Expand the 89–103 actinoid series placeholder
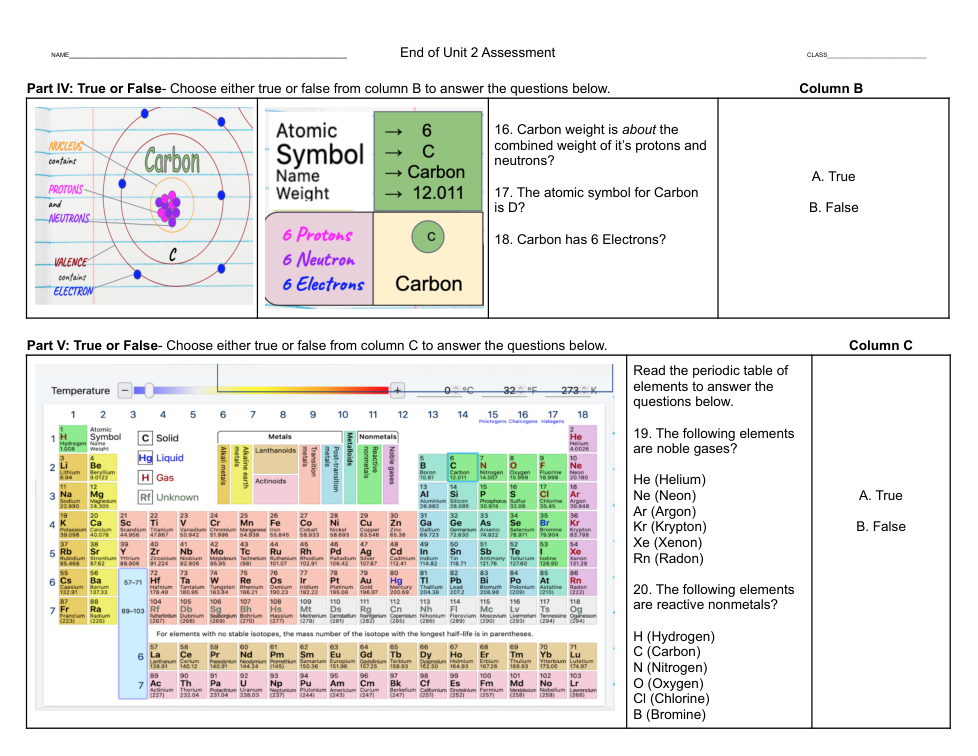This screenshot has width=978, height=756. (x=132, y=610)
